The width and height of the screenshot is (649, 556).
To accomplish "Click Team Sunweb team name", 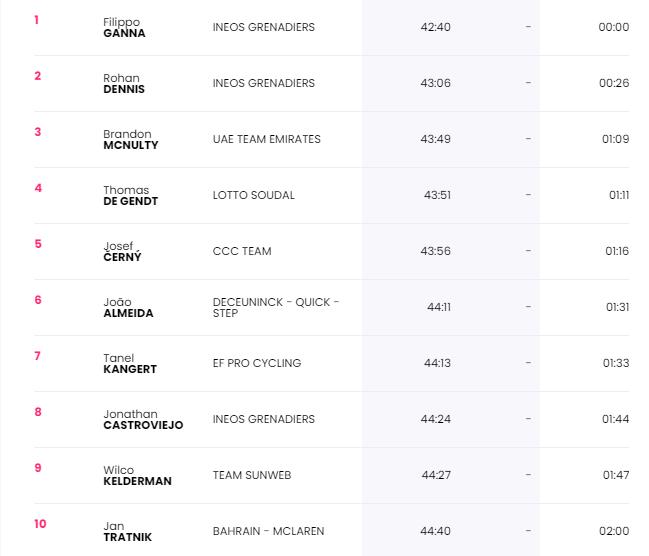I will point(252,475).
